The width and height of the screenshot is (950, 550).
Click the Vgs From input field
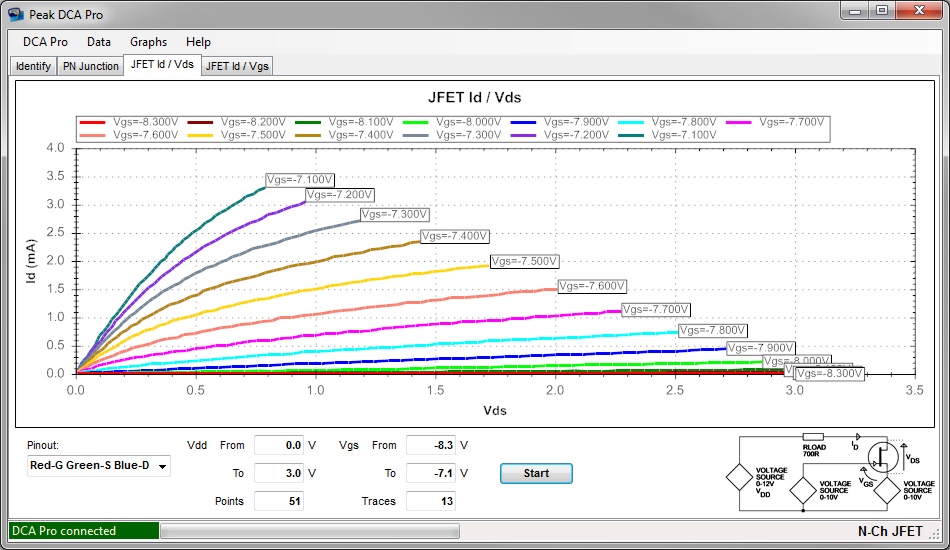pos(431,445)
